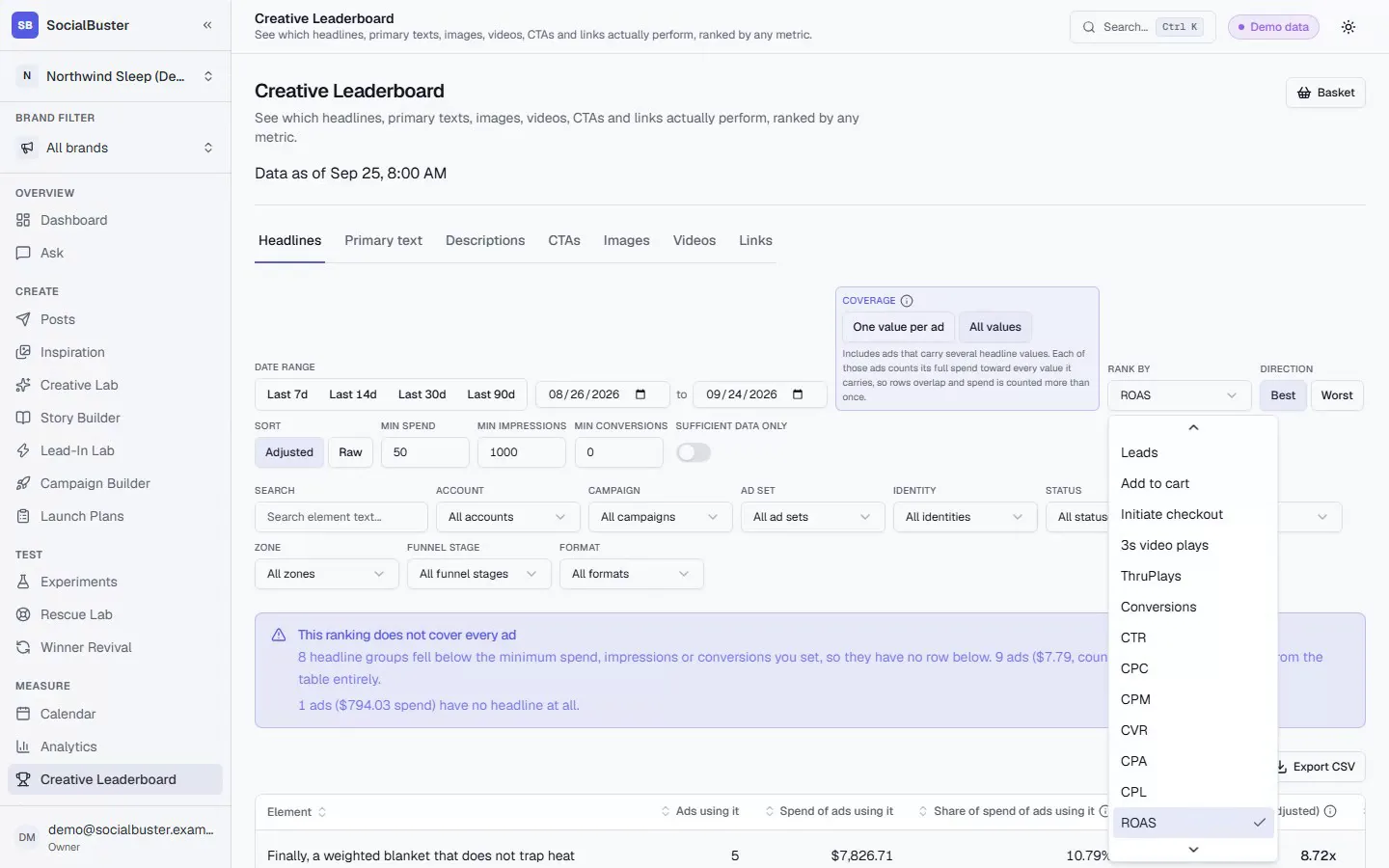Click the Basket button
The width and height of the screenshot is (1389, 868).
click(1325, 93)
